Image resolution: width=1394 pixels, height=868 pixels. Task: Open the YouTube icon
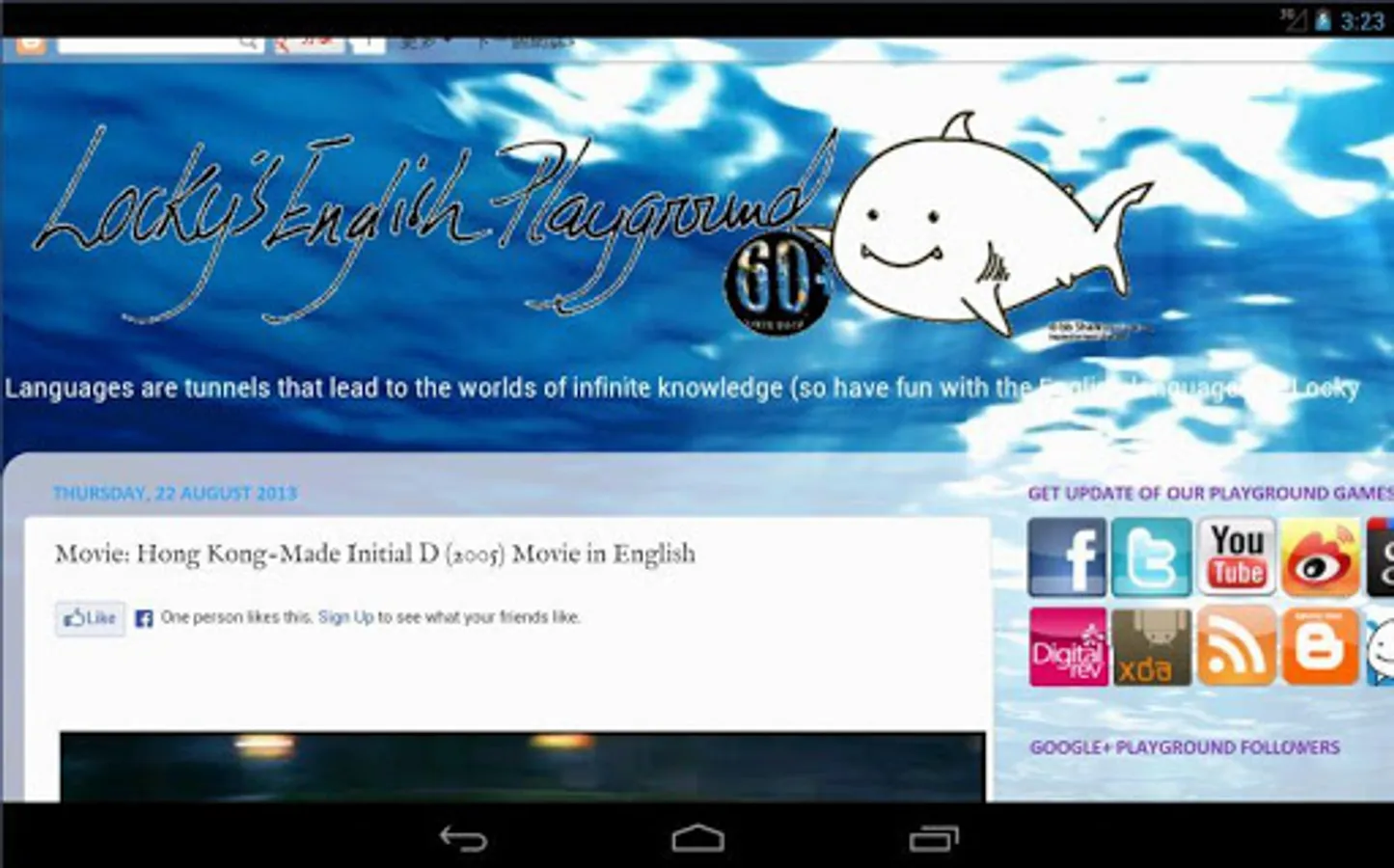pos(1237,556)
